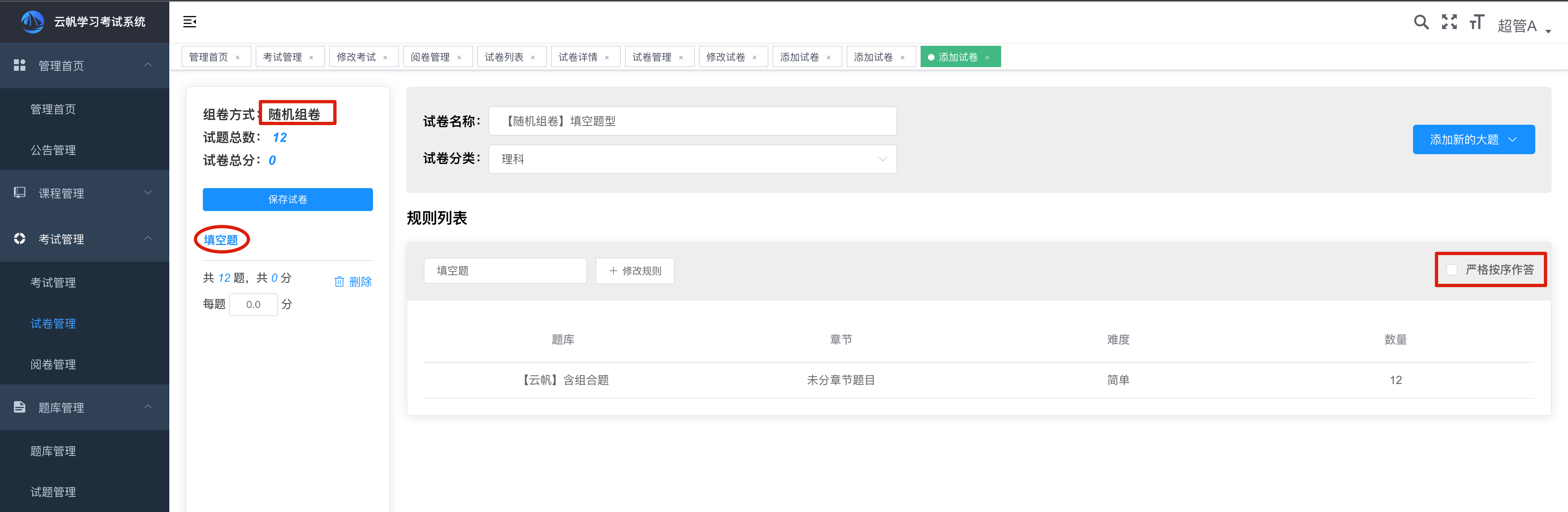The width and height of the screenshot is (1568, 512).
Task: Open the 试卷分类 理科 dropdown
Action: (692, 159)
